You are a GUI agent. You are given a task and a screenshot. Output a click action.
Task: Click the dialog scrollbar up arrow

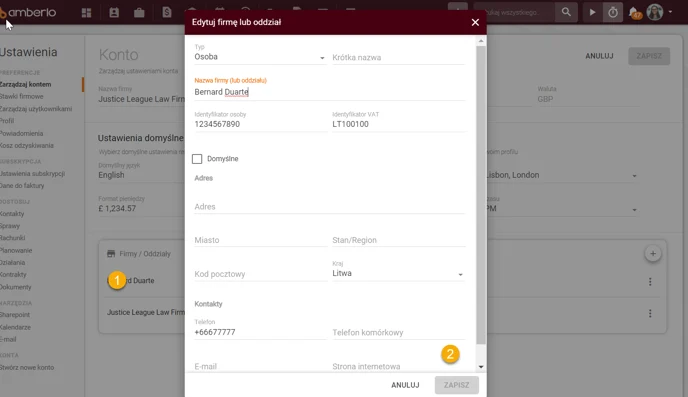pos(481,41)
